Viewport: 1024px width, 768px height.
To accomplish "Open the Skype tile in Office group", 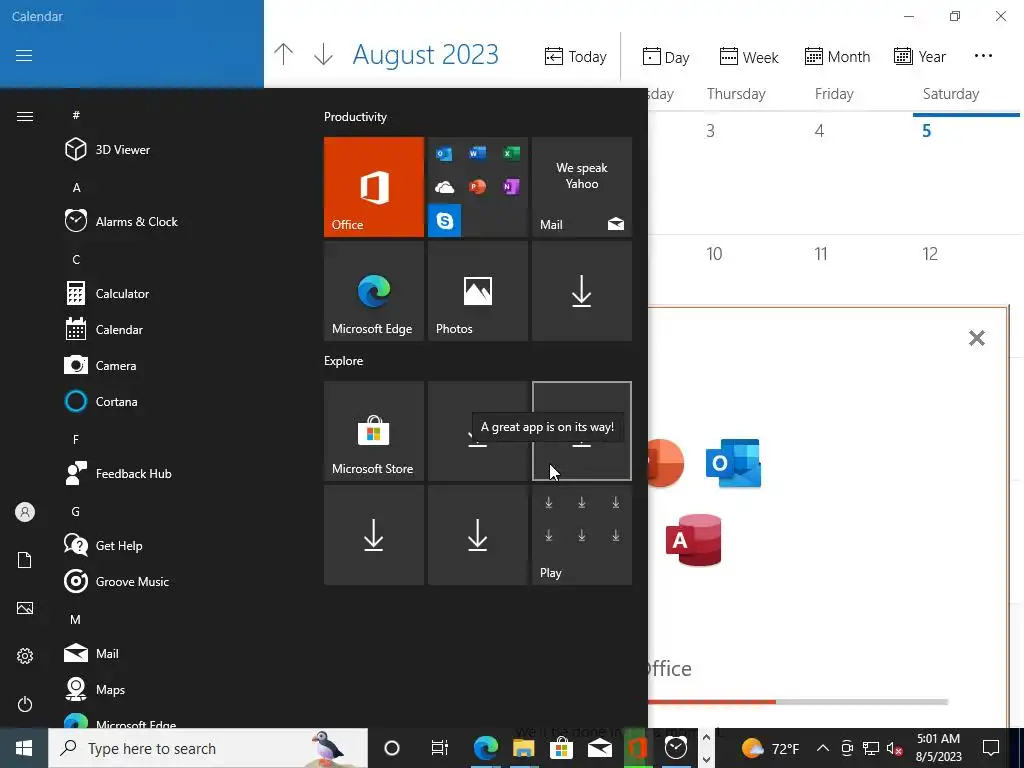I will point(445,221).
